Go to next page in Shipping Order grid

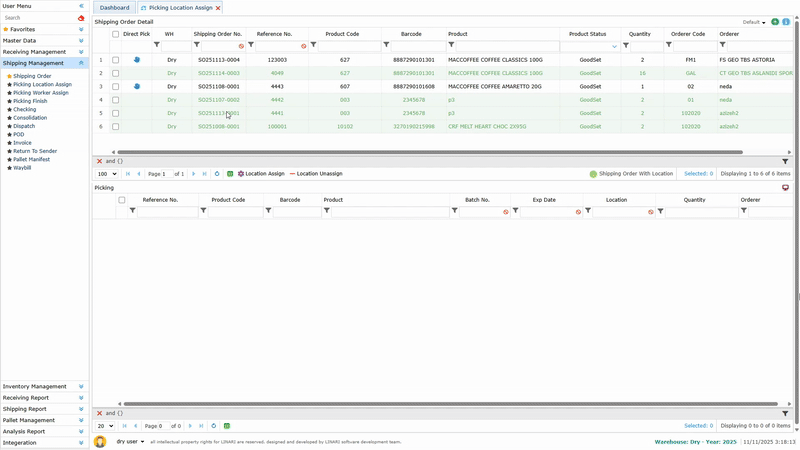coord(192,174)
